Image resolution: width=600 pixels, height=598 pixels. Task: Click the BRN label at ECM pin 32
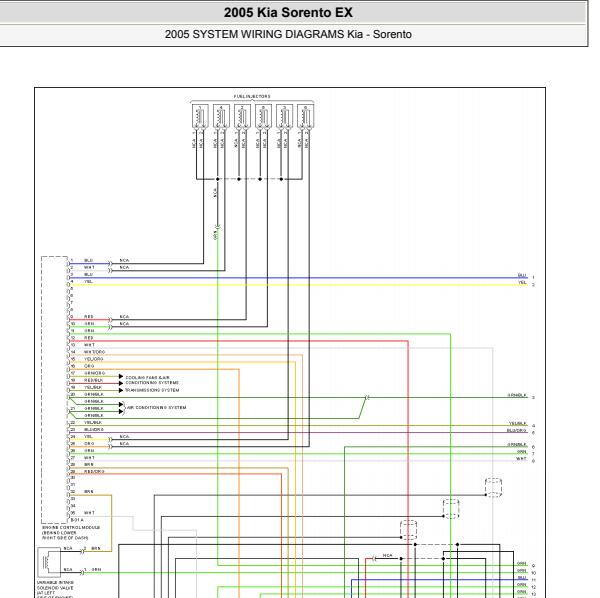coord(89,492)
